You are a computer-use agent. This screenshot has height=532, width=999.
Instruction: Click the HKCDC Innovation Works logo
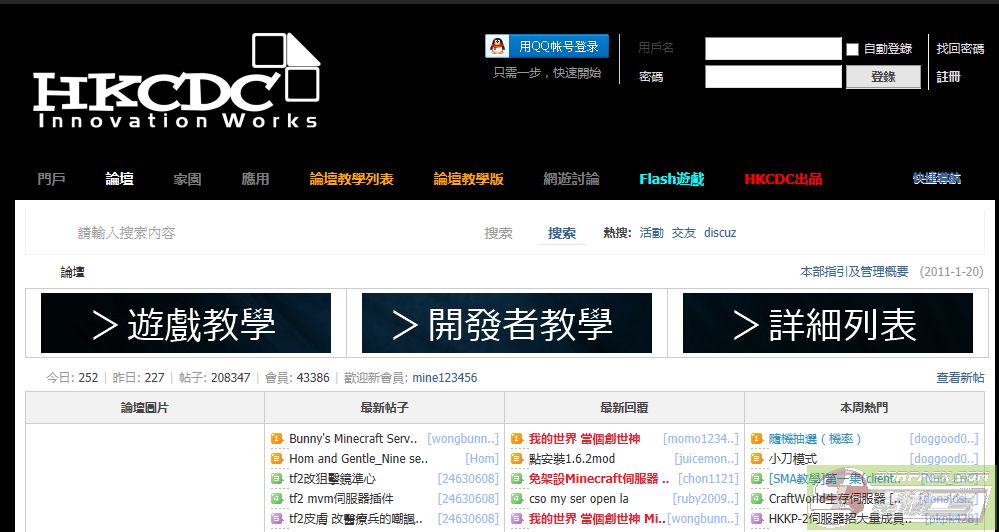point(176,84)
